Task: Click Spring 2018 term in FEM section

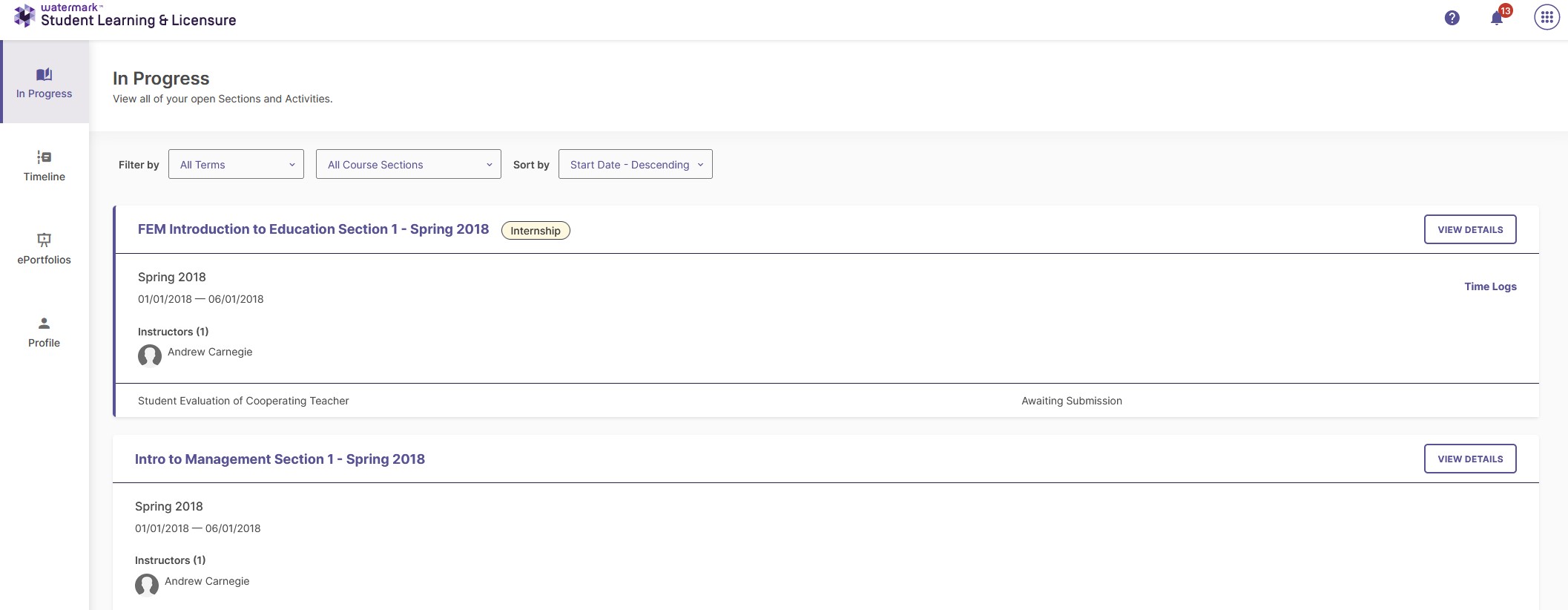Action: [172, 277]
